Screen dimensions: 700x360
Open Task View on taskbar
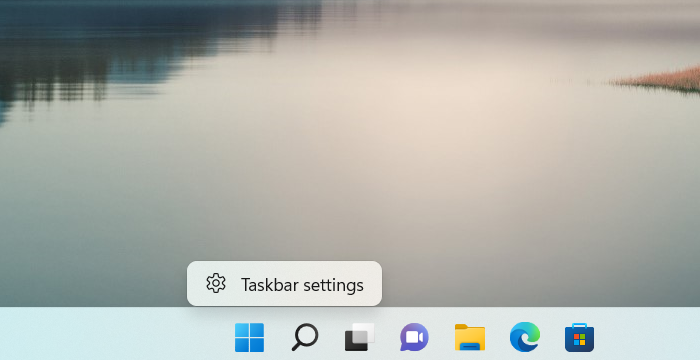[359, 337]
